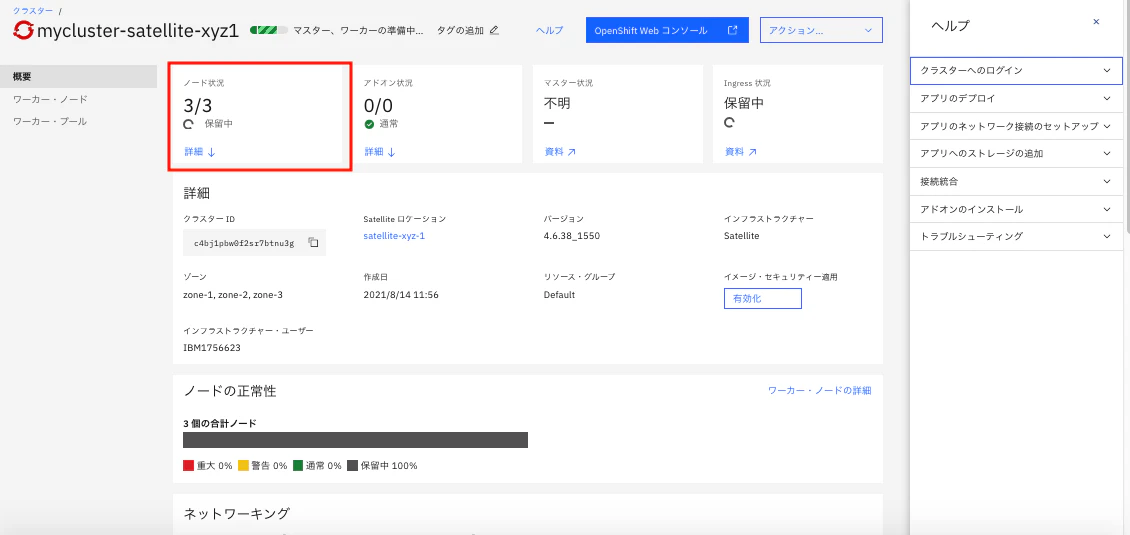Click マスター、ワーカーの準備中... status text
Screen dimensions: 1130x535
(359, 30)
